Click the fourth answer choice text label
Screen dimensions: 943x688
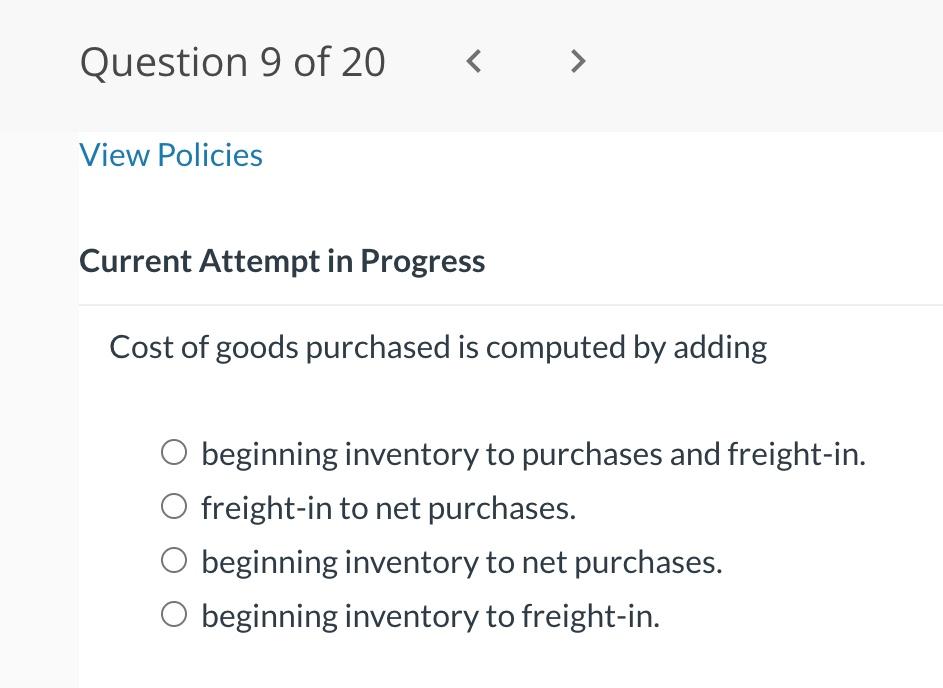pyautogui.click(x=430, y=614)
